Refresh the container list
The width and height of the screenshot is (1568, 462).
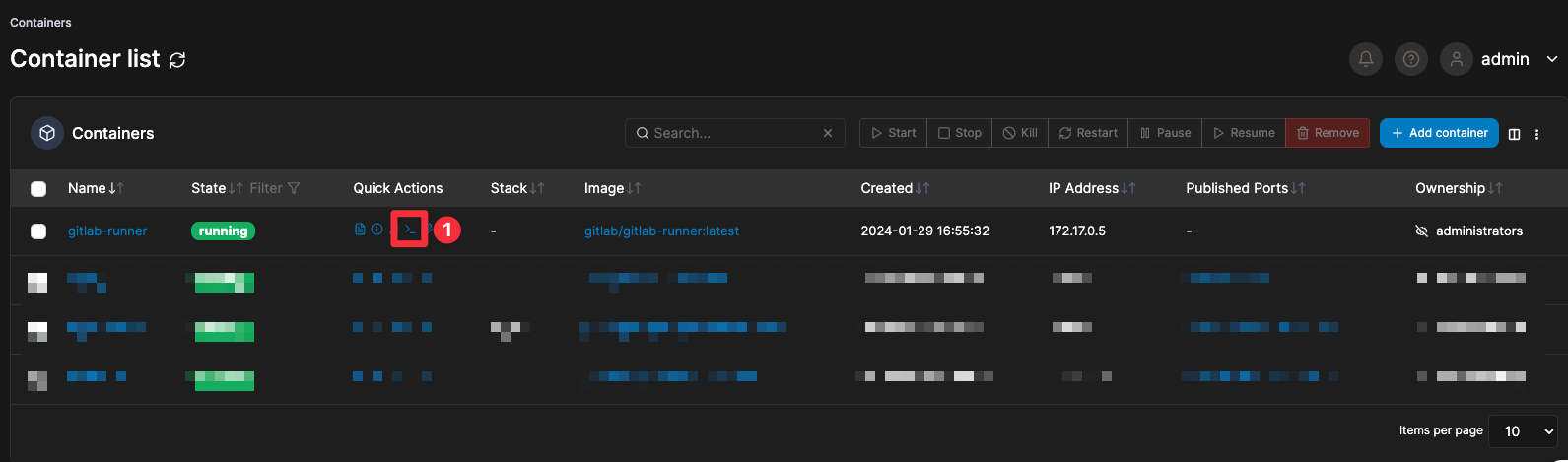coord(177,60)
